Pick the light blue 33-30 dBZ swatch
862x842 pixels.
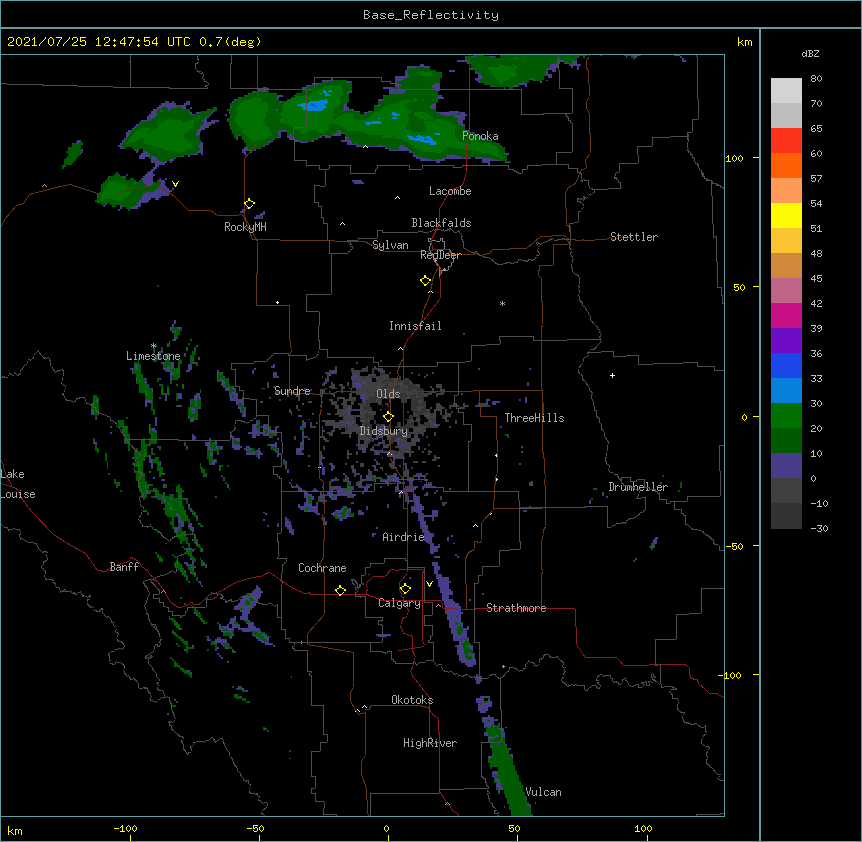(x=786, y=391)
